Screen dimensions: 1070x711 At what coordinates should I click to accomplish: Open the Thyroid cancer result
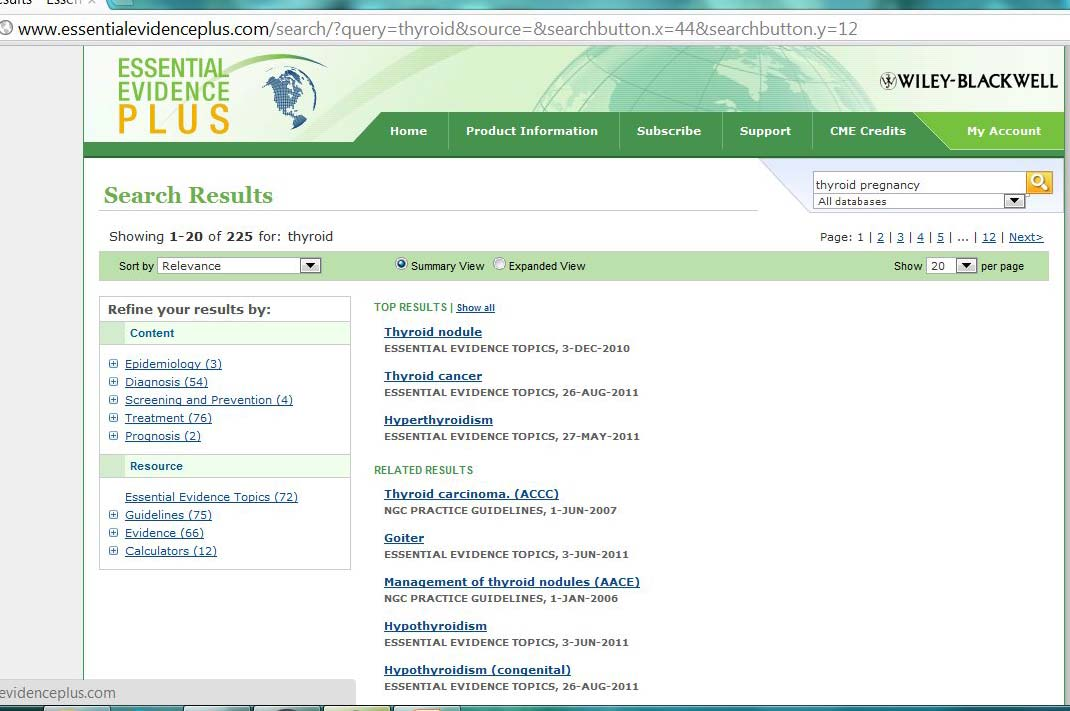433,376
